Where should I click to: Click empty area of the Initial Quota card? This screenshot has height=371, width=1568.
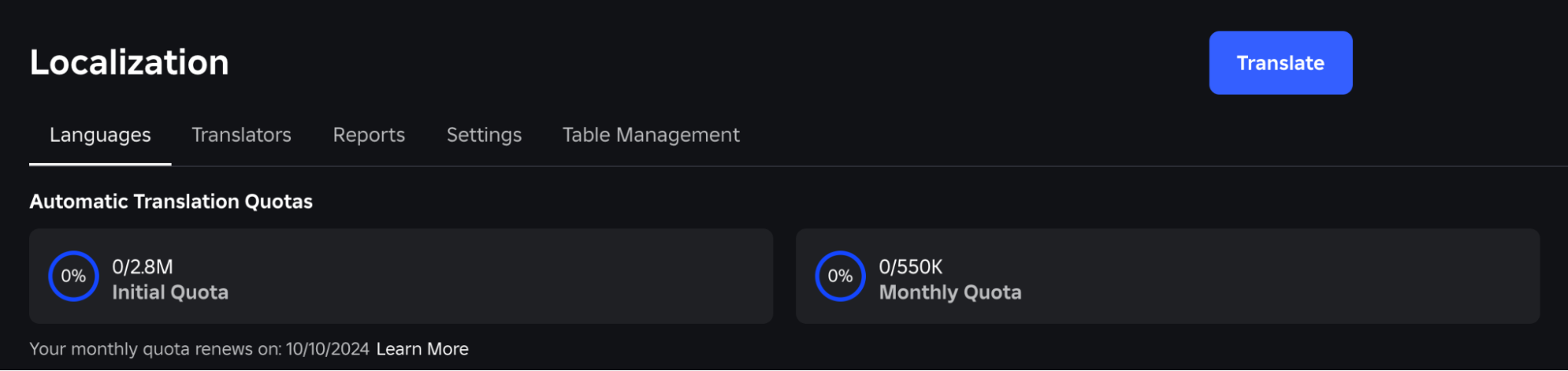(x=510, y=276)
